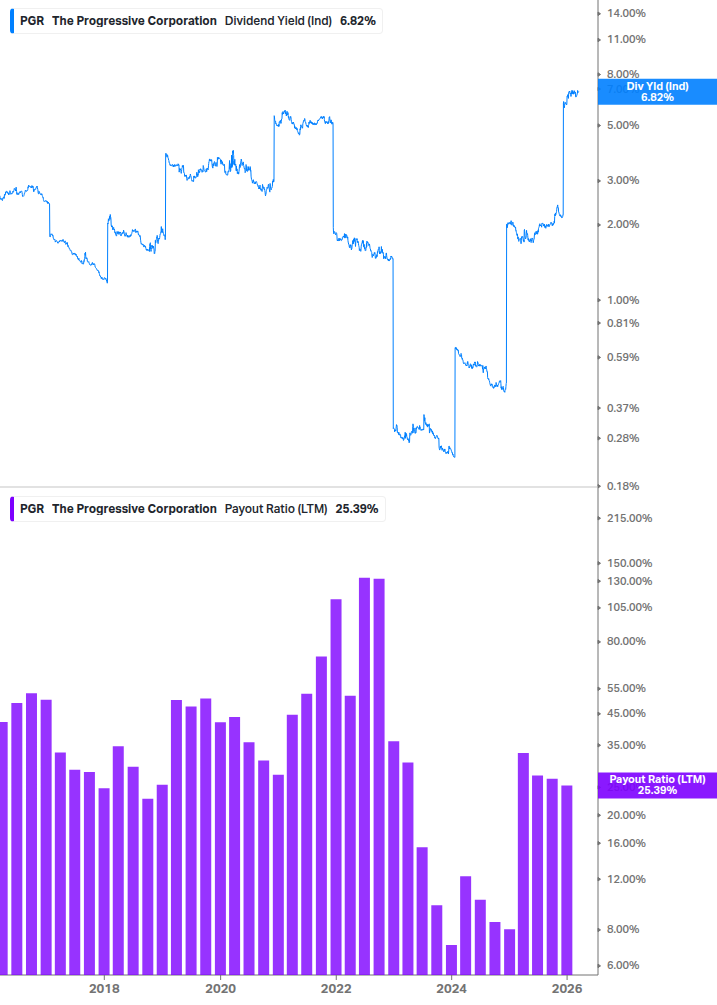Click the 0.81% axis label
This screenshot has height=1005, width=717.
(623, 324)
